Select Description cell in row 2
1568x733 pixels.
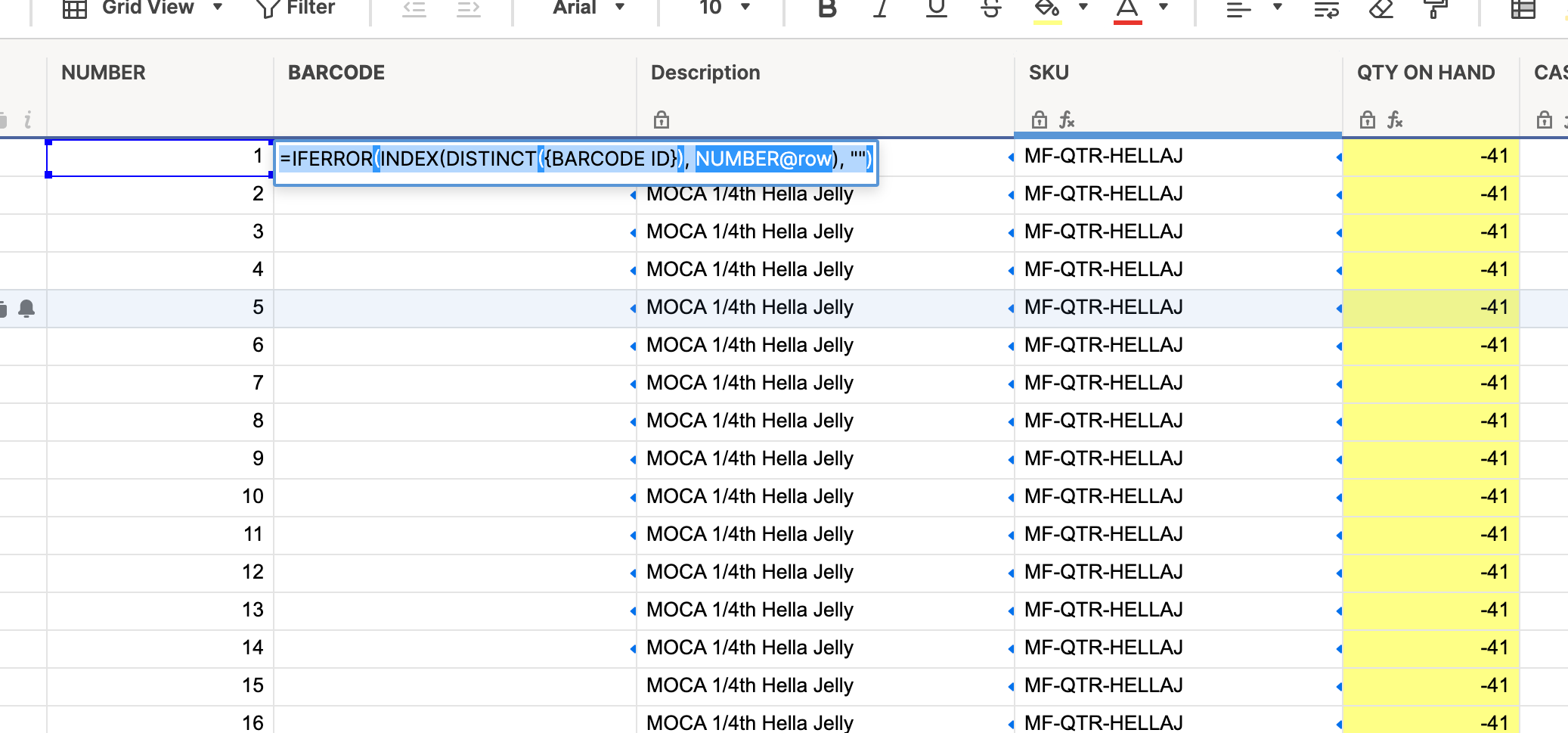click(x=825, y=195)
